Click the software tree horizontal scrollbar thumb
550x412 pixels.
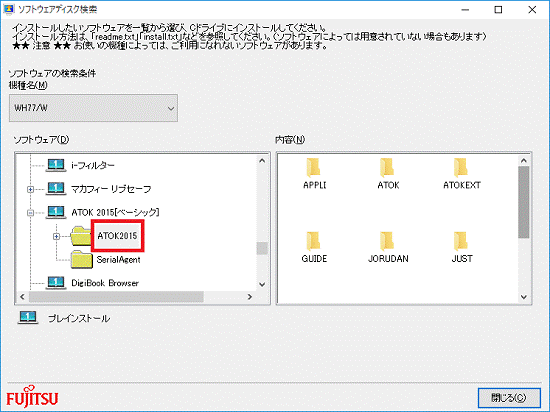[x=116, y=297]
